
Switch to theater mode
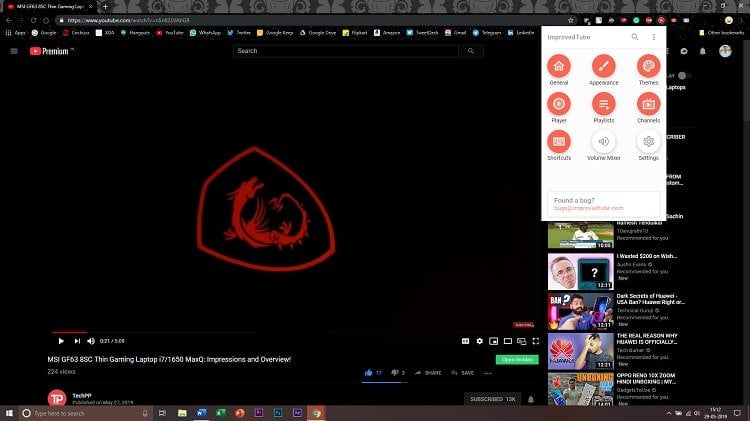coord(507,341)
